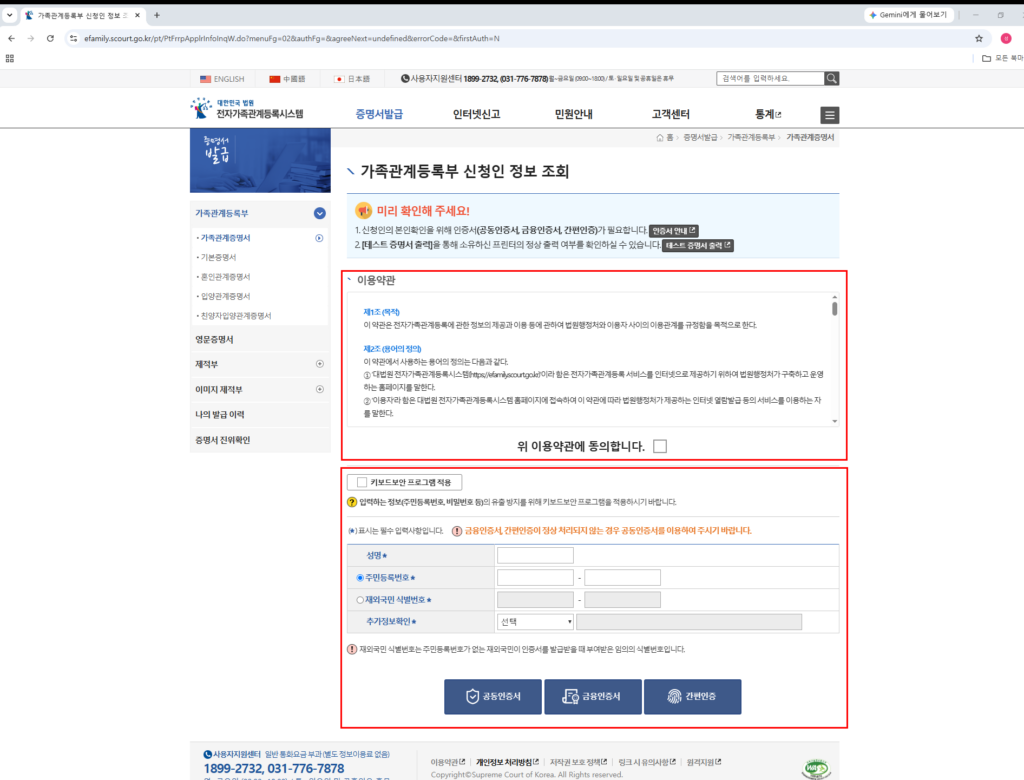The height and width of the screenshot is (780, 1024).
Task: Expand the 제적부 sidebar section
Action: [x=320, y=364]
